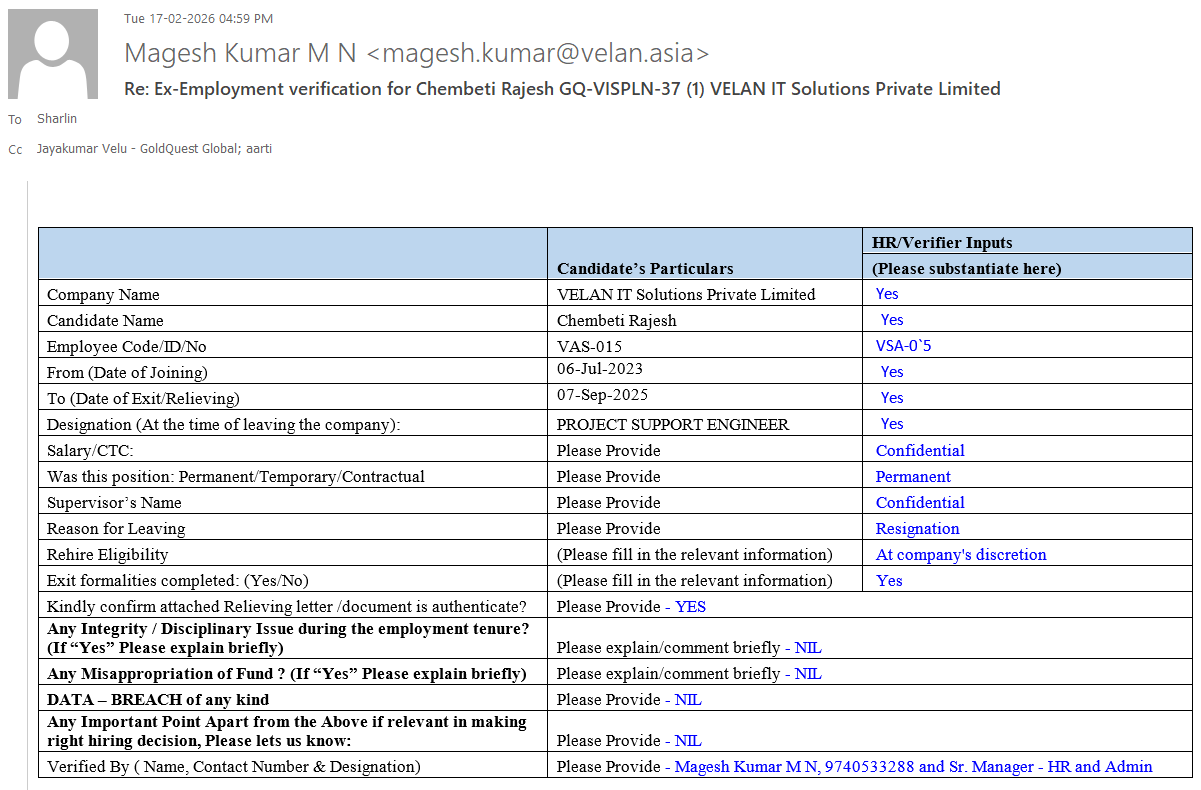This screenshot has width=1201, height=790.
Task: Click the 'Resignation' verifier input
Action: click(x=917, y=528)
